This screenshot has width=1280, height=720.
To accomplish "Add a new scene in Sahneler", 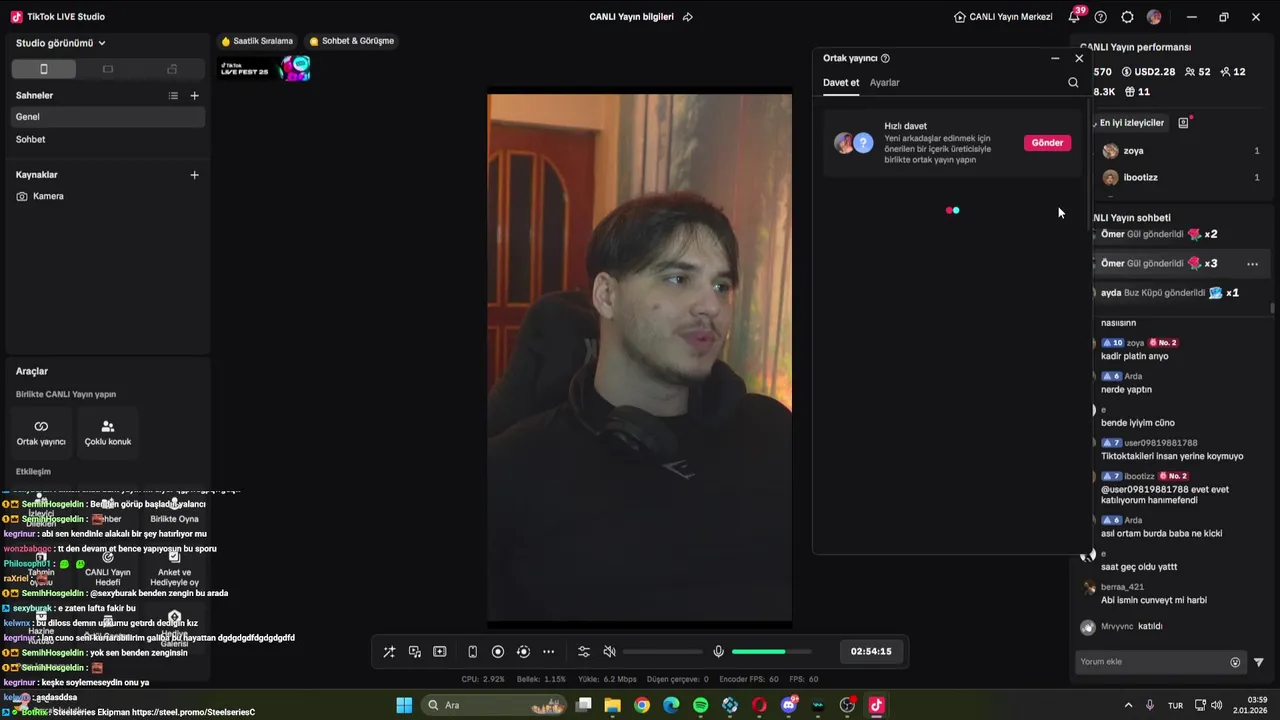I will (194, 96).
